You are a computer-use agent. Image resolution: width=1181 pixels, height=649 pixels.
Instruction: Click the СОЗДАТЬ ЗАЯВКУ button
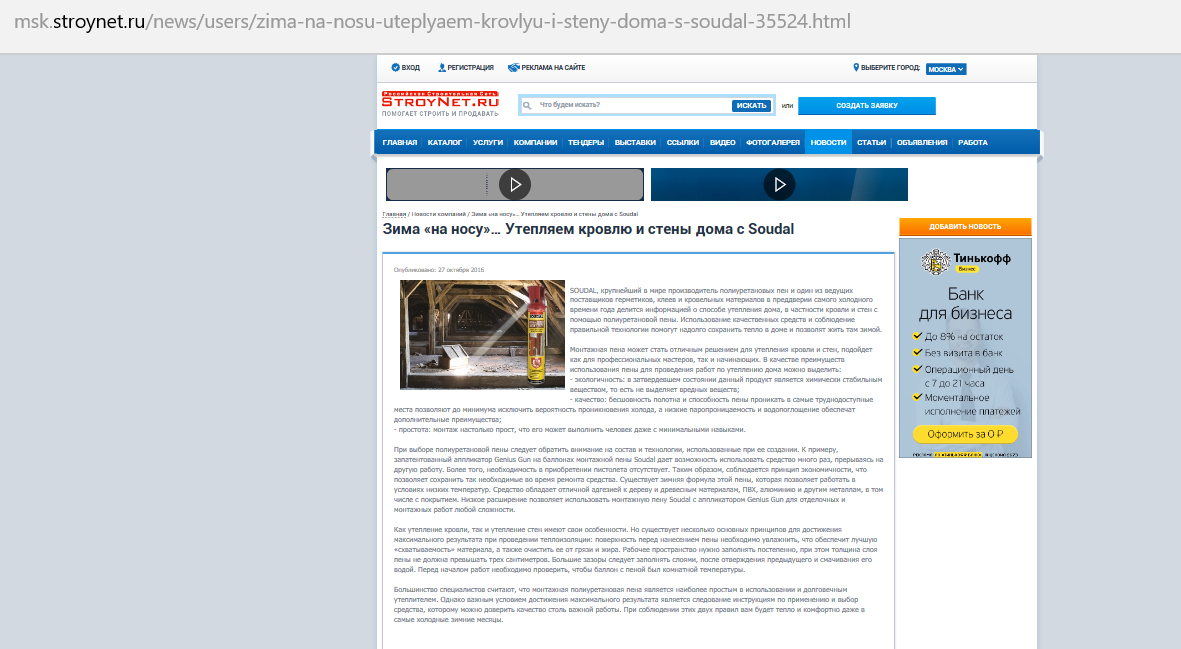(x=867, y=105)
